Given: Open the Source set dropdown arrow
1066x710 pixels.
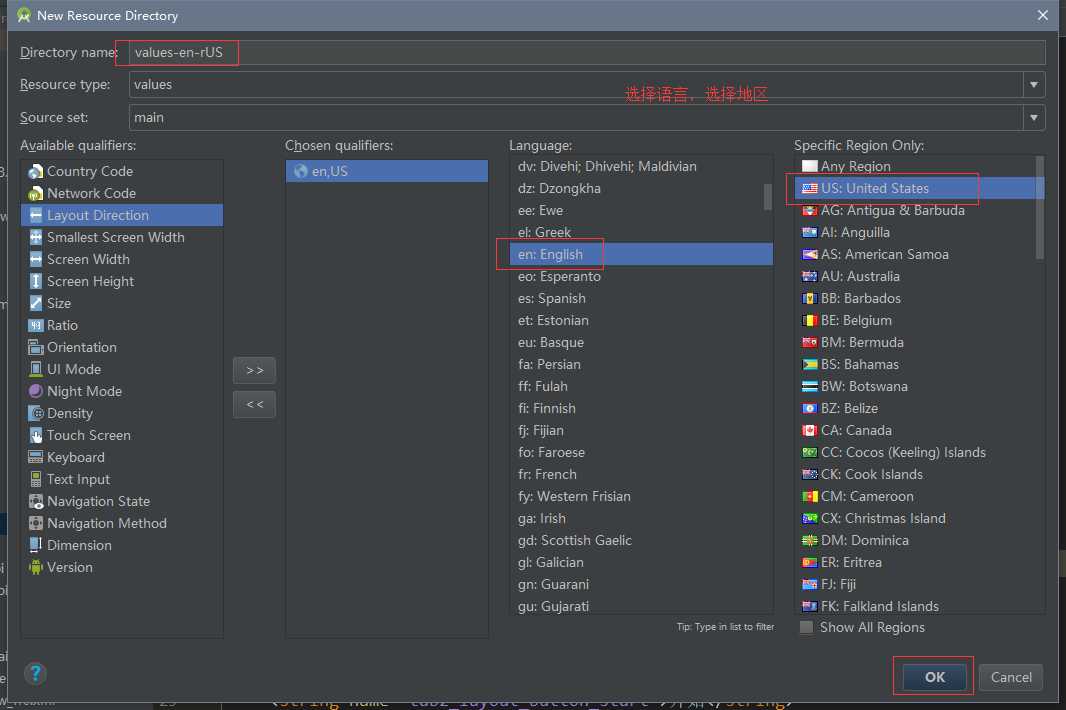Looking at the screenshot, I should point(1033,118).
